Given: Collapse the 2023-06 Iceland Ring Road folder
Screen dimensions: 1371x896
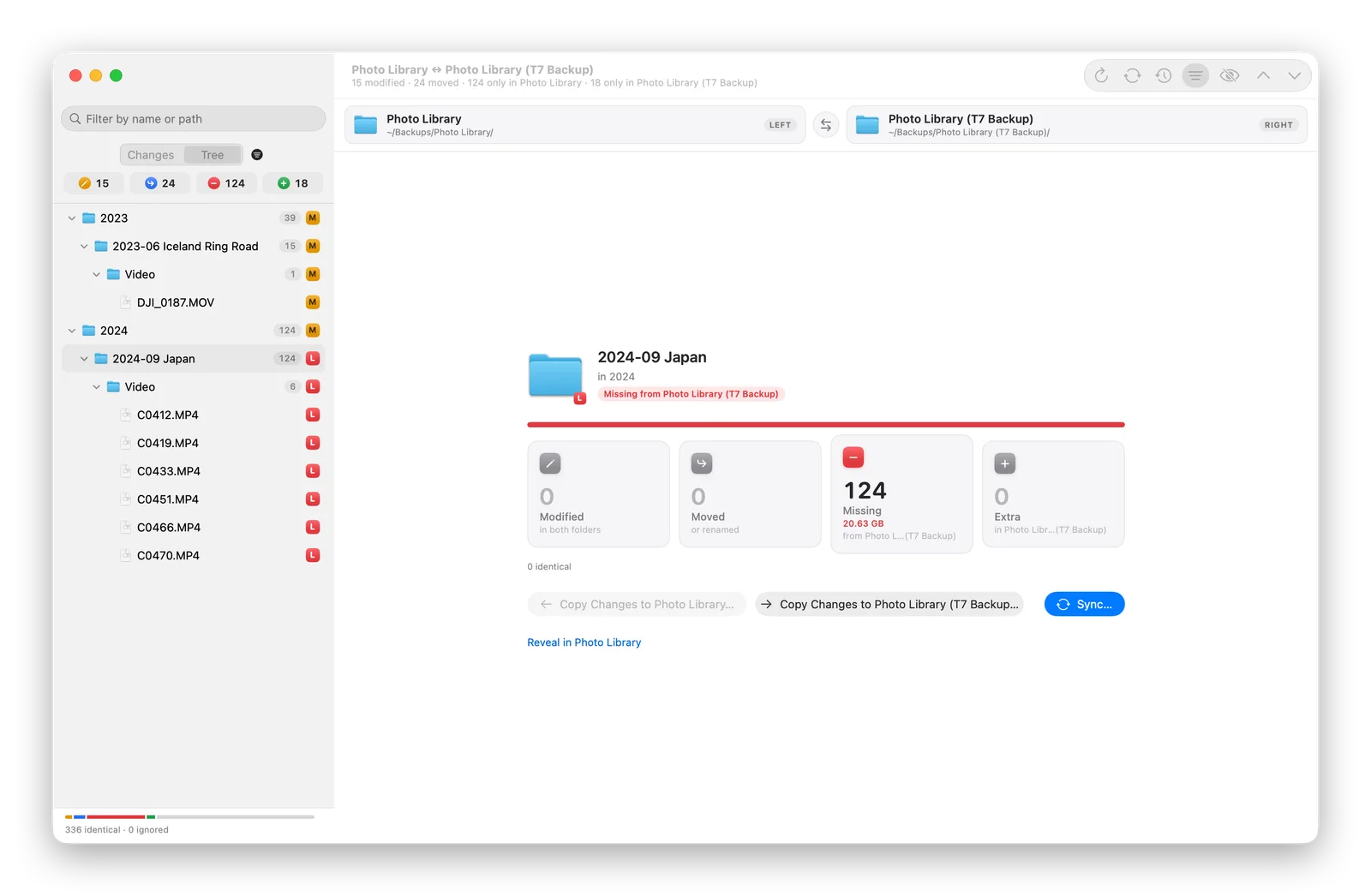Looking at the screenshot, I should tap(84, 247).
